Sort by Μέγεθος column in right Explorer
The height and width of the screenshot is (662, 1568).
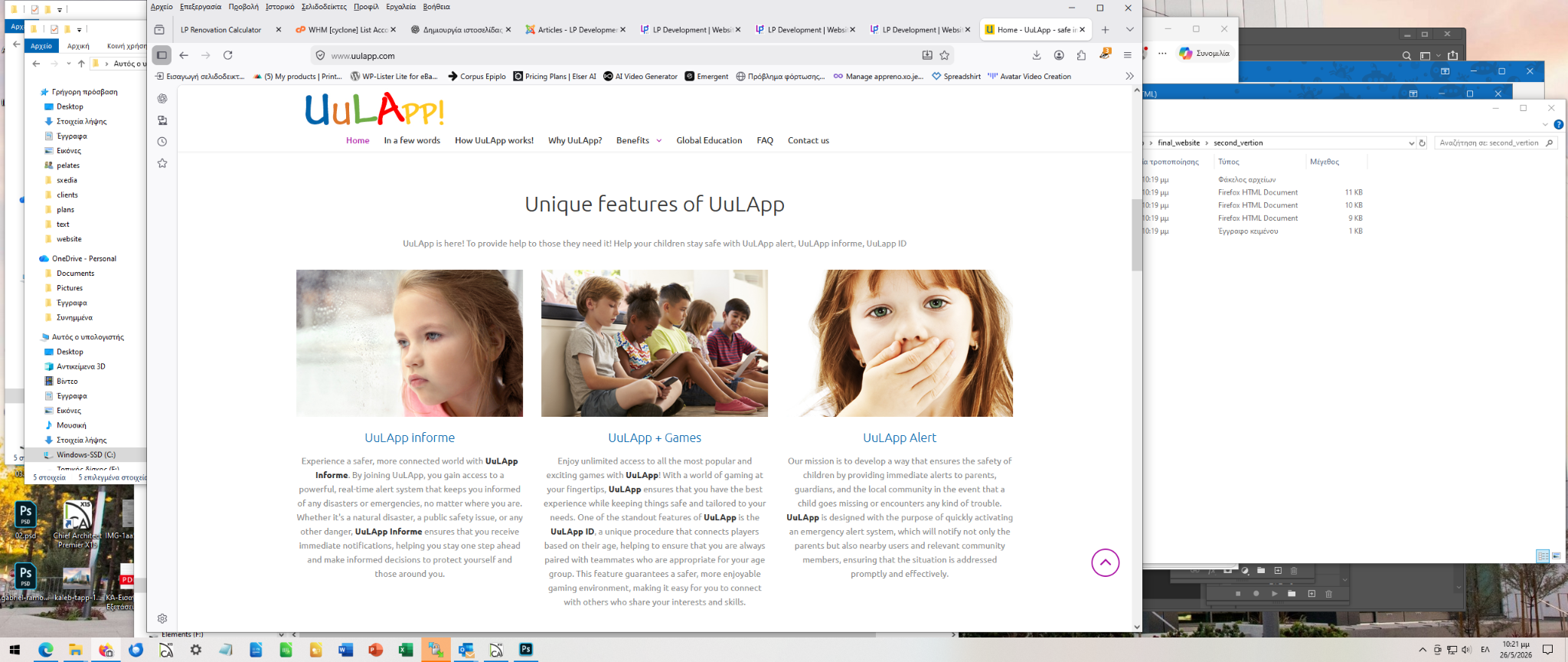coord(1325,162)
